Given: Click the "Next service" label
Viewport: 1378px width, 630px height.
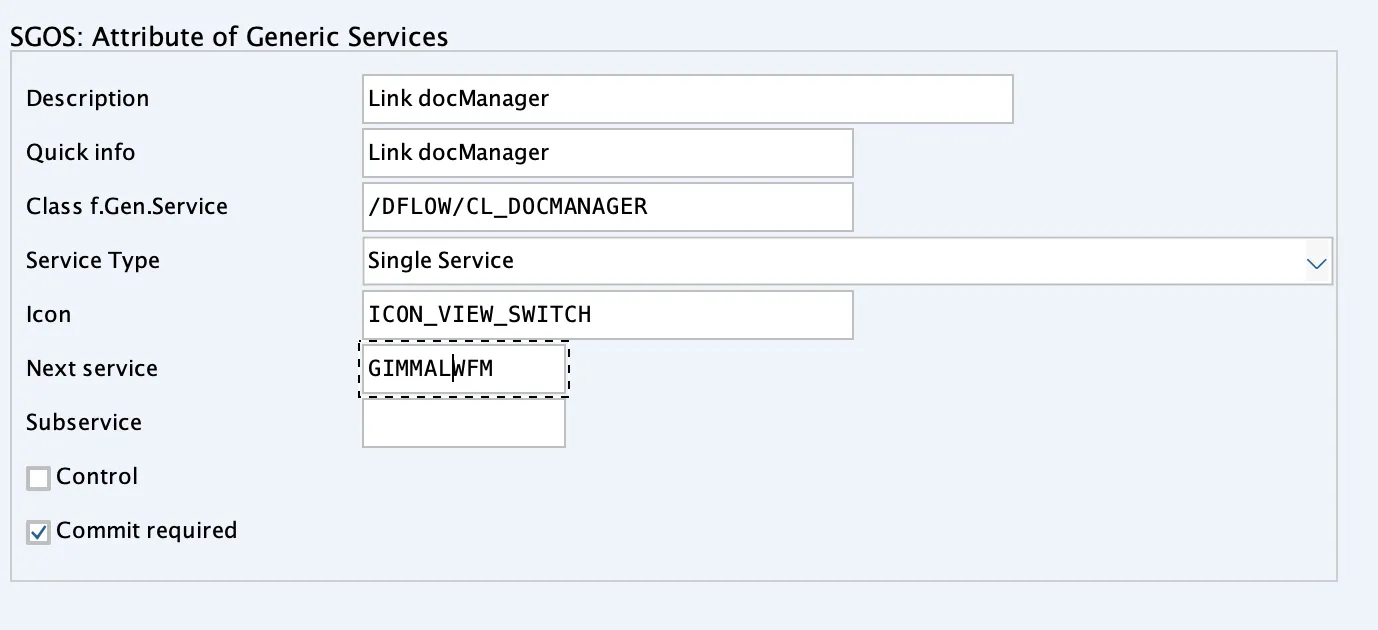Looking at the screenshot, I should 92,369.
